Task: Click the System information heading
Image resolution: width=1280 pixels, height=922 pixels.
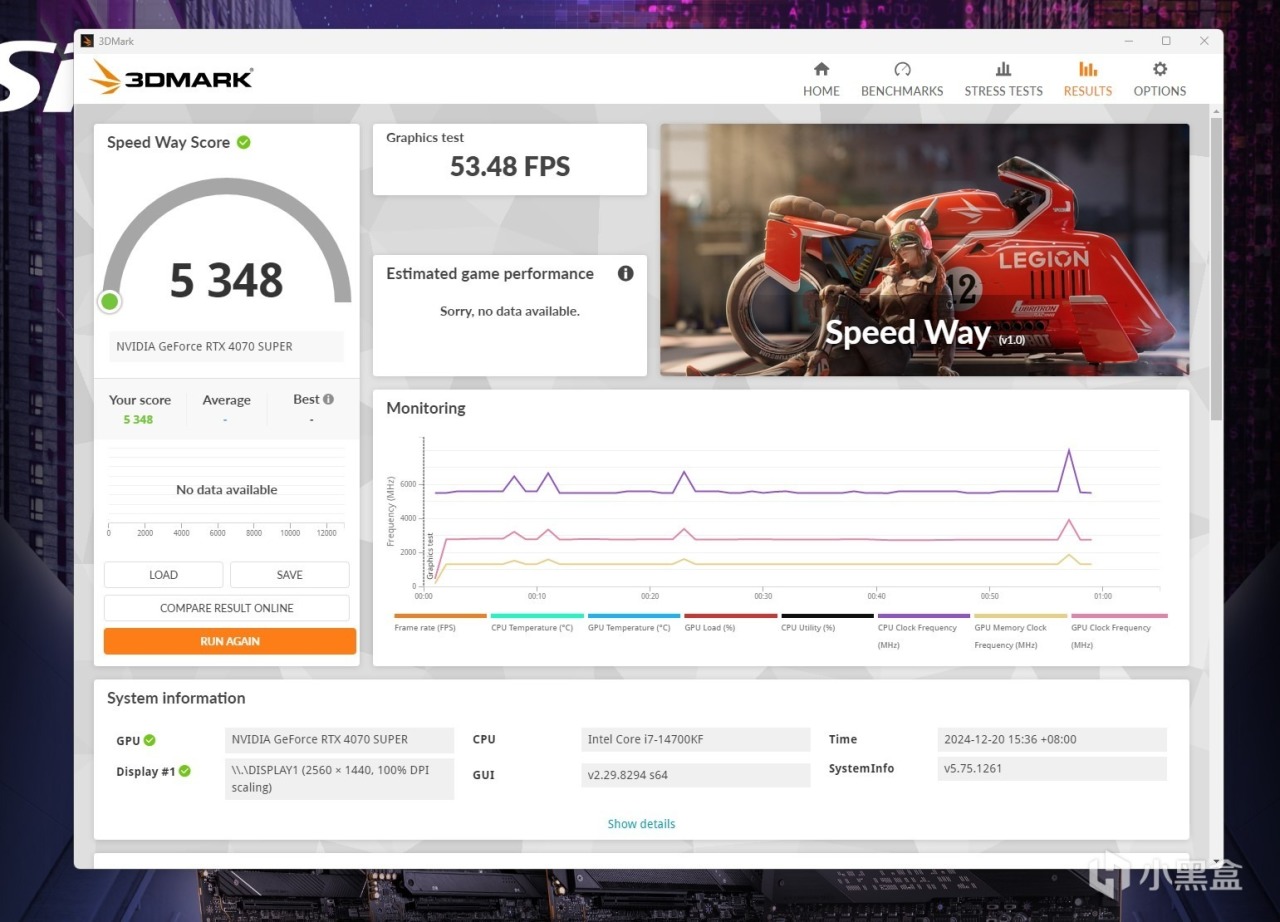Action: (x=176, y=698)
